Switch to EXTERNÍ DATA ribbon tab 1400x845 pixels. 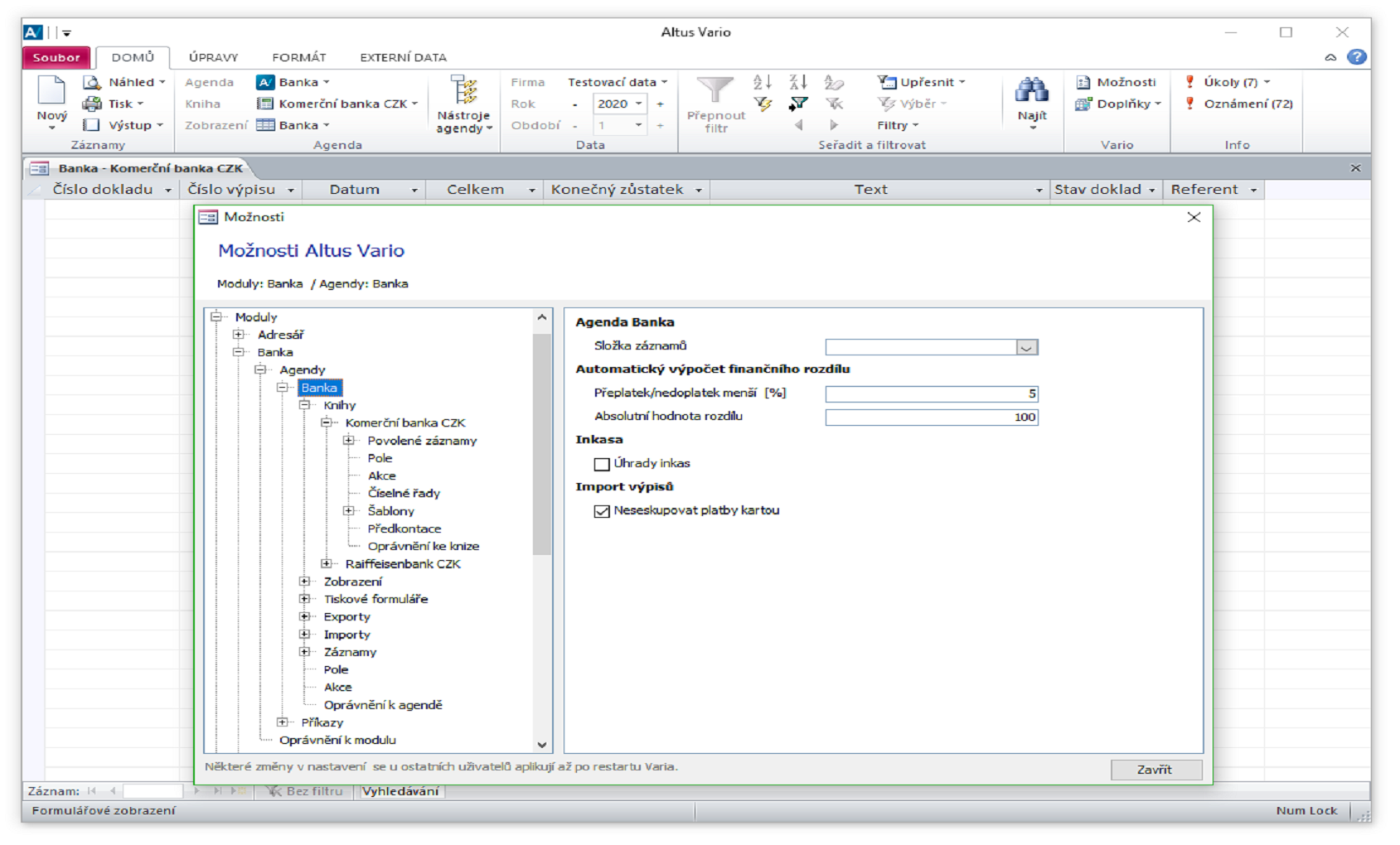point(403,57)
